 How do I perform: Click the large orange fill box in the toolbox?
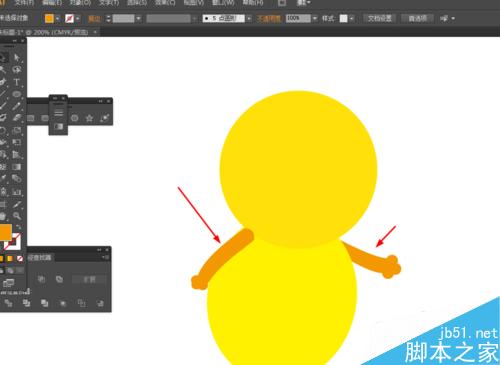point(6,232)
